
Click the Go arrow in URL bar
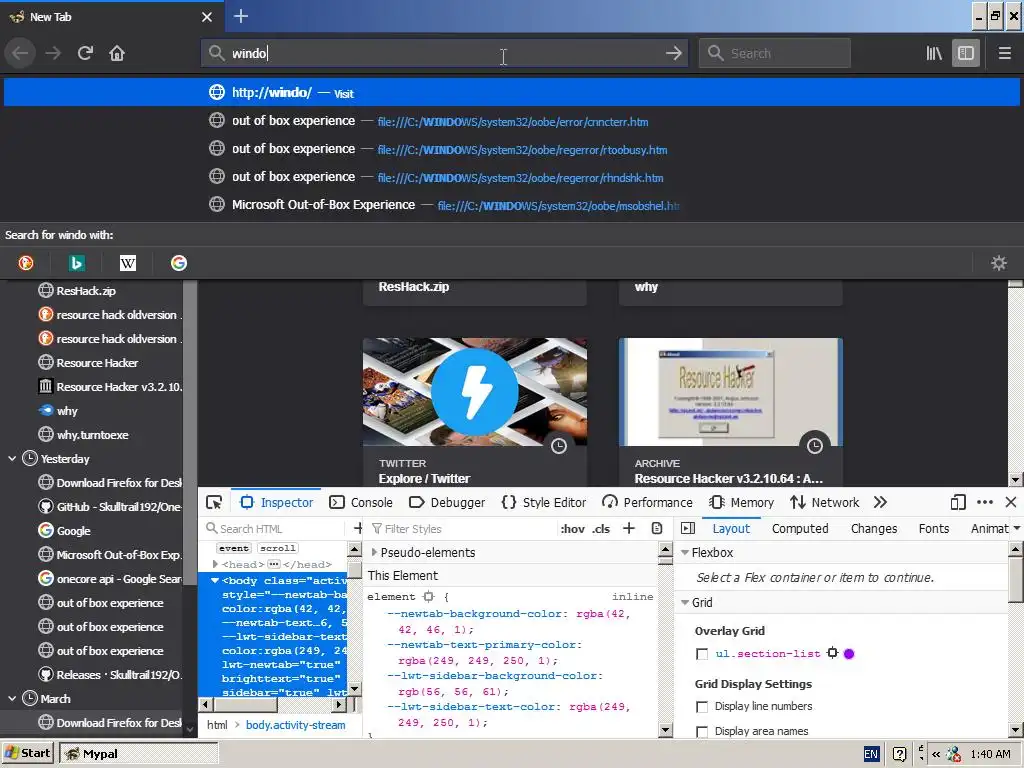click(673, 53)
